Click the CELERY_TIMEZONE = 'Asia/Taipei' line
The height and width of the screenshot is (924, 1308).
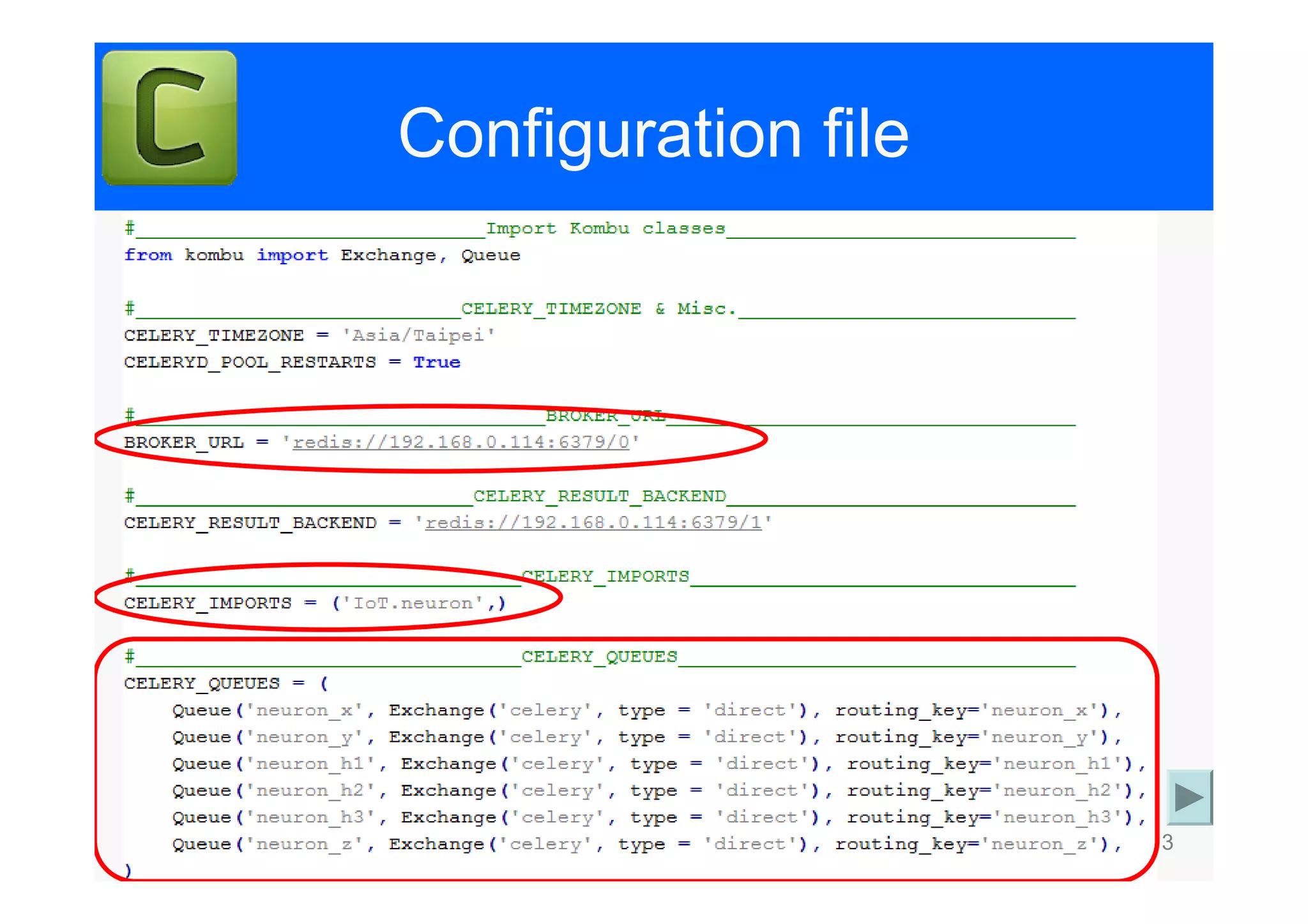point(309,336)
